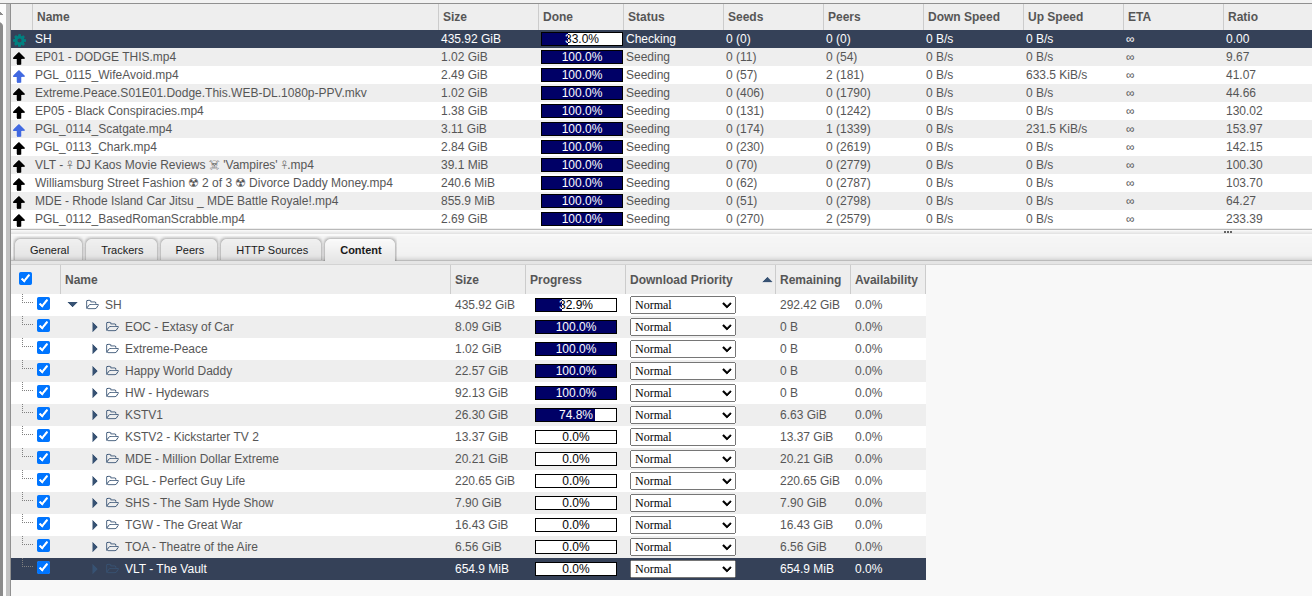
Task: Click the checking gear icon for SH torrent
Action: pos(19,39)
